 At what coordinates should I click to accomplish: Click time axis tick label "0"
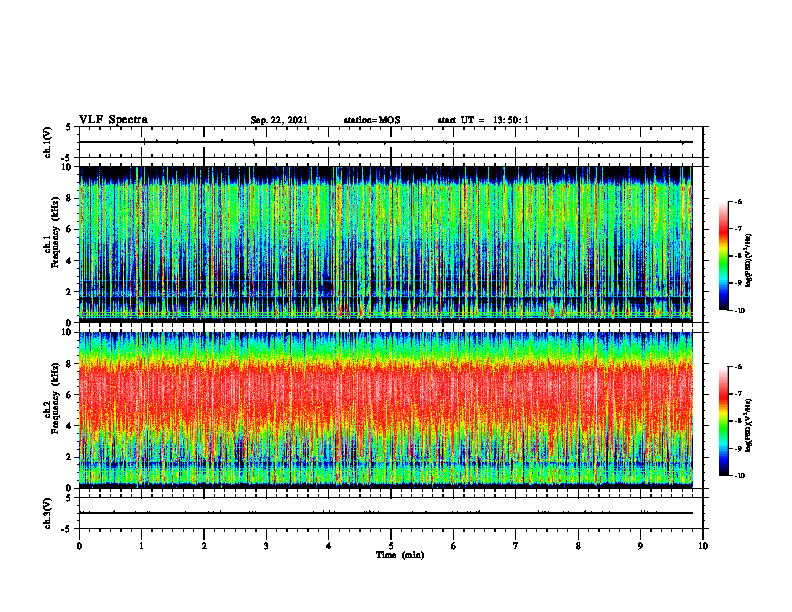coord(79,546)
